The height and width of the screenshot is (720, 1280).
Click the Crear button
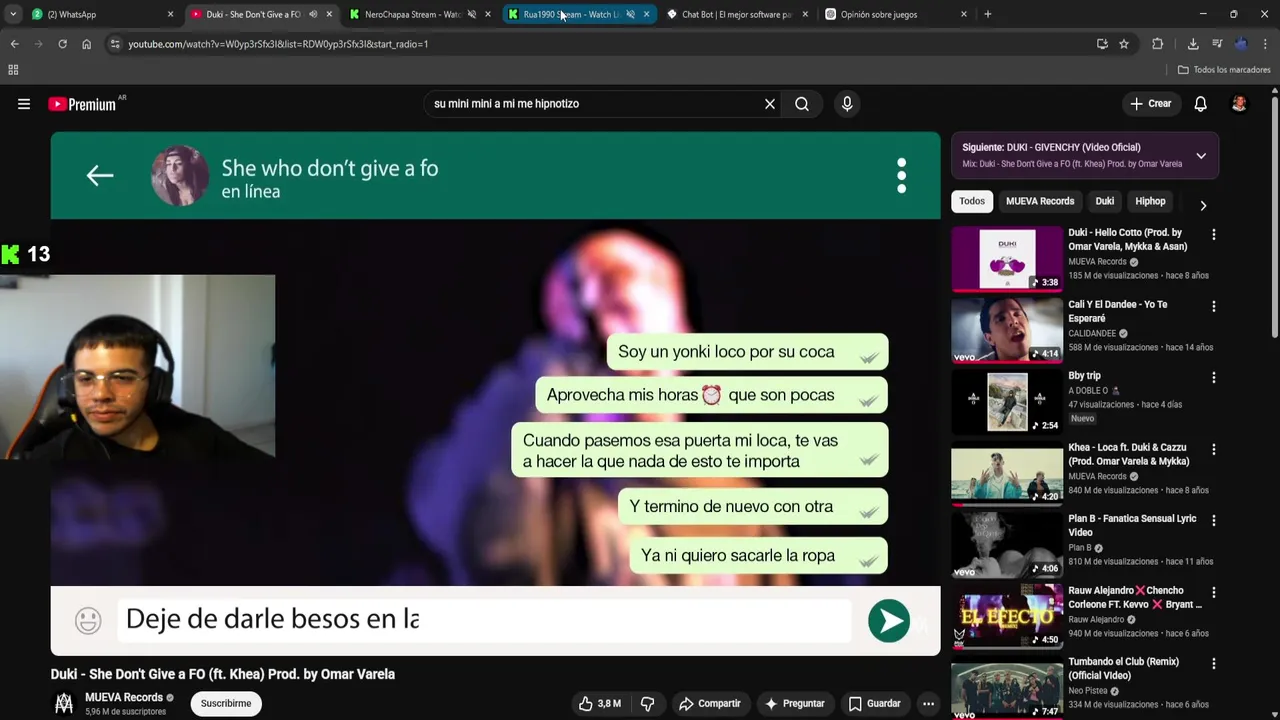coord(1150,104)
